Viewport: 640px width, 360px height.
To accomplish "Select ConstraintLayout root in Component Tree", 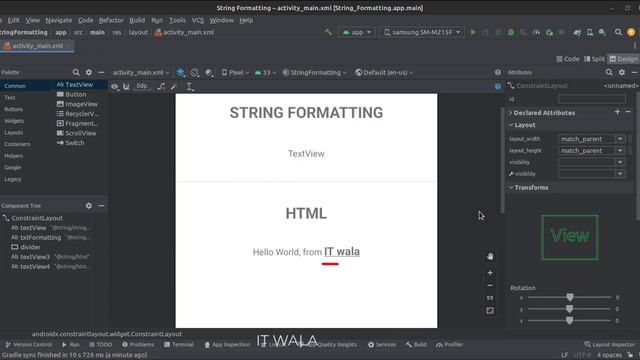I will [37, 218].
